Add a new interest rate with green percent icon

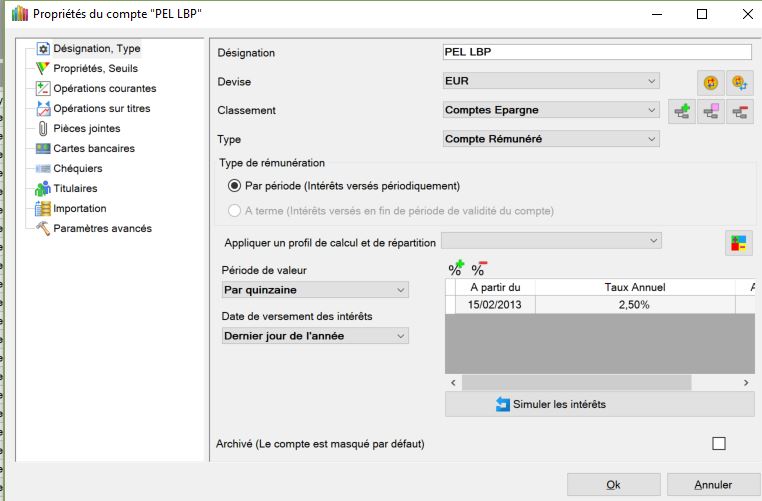tap(456, 269)
